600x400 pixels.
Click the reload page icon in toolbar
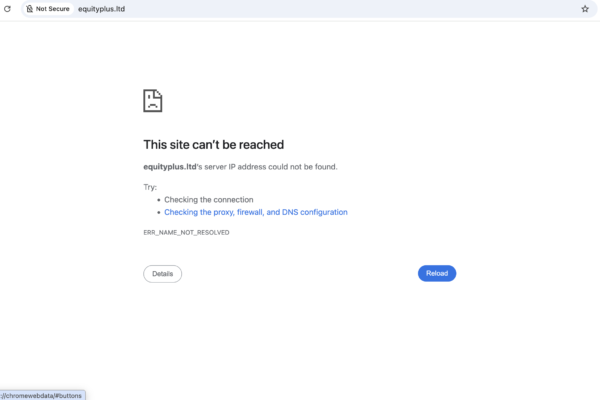pos(7,9)
